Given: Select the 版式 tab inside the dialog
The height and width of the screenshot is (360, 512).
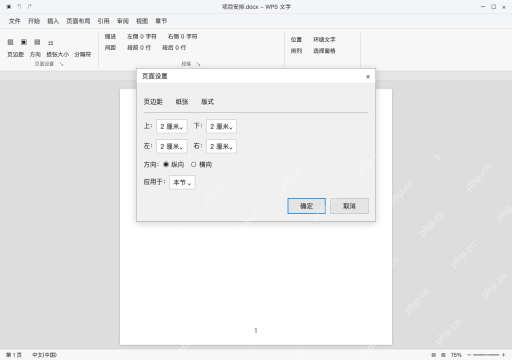Looking at the screenshot, I should coord(207,102).
